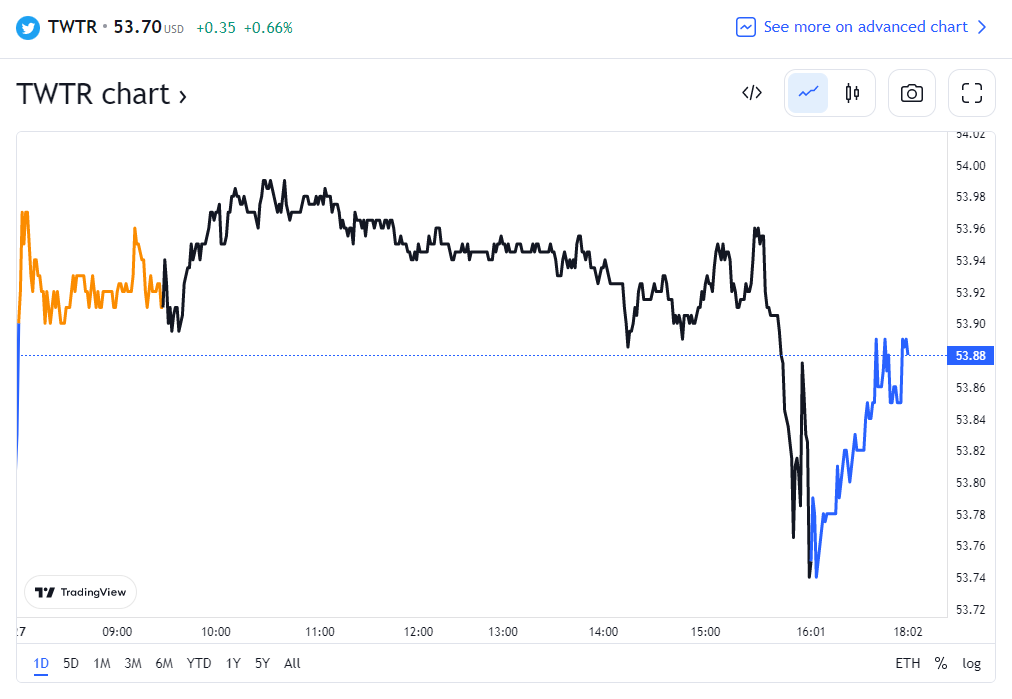The image size is (1012, 699).
Task: Select the All time range
Action: (292, 663)
